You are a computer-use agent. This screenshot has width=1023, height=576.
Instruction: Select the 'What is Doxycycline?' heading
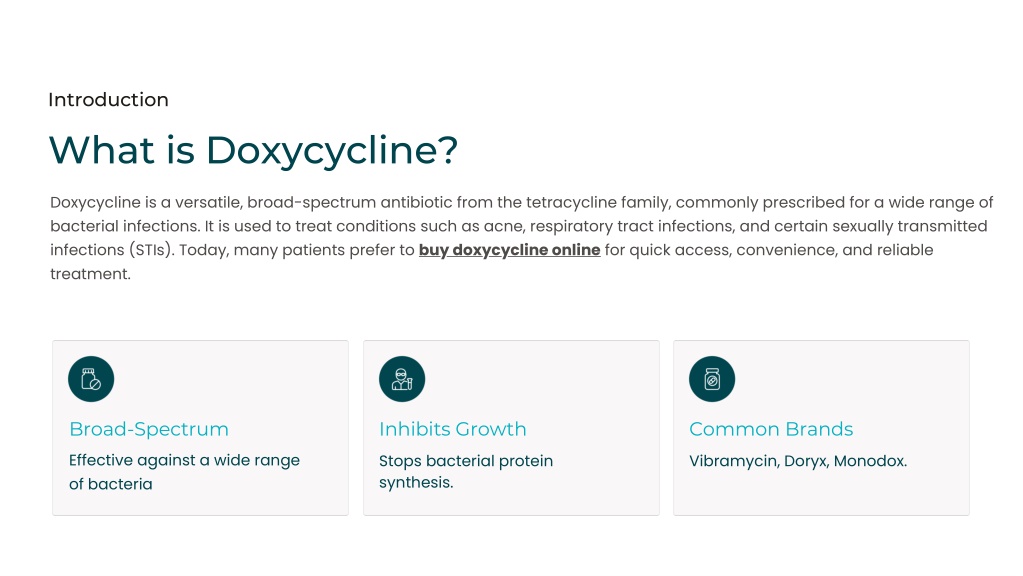[253, 150]
